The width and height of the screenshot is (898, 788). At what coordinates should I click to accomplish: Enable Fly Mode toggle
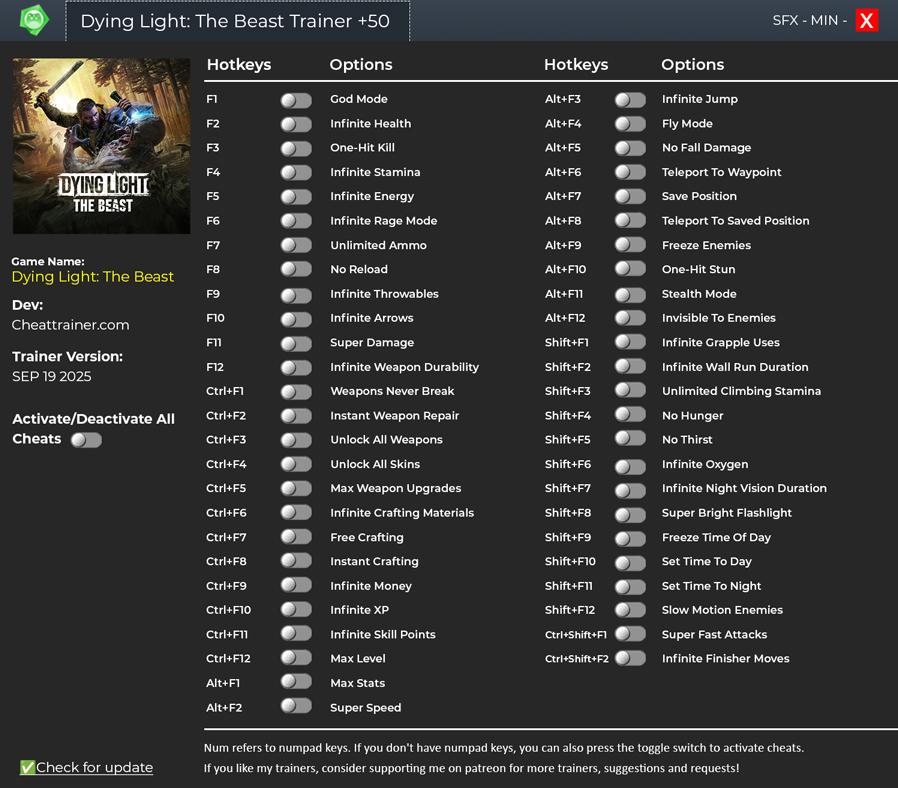tap(630, 124)
